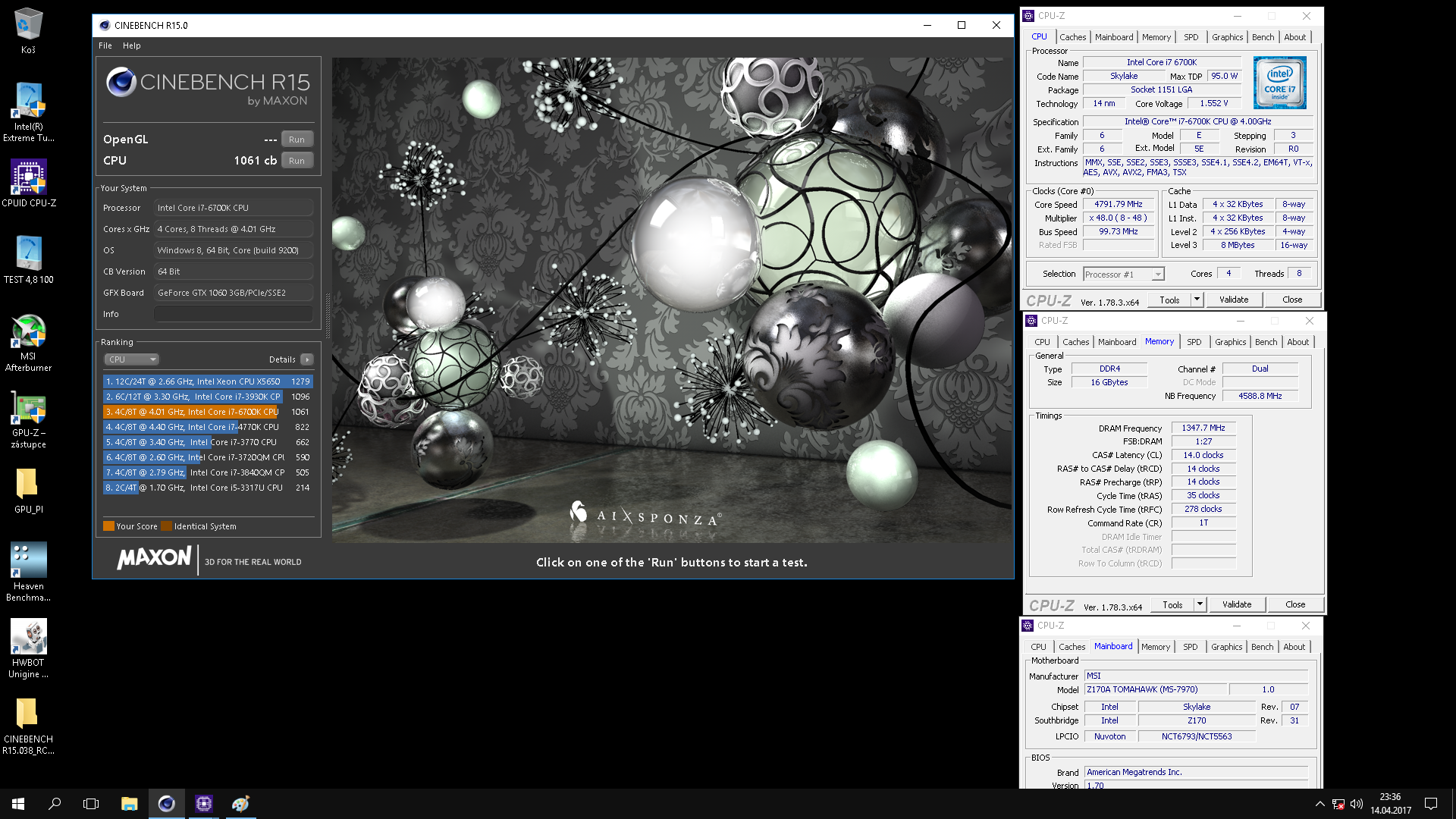Select ranking row Core i5-3317U
Viewport: 1456px width, 819px height.
tap(208, 488)
